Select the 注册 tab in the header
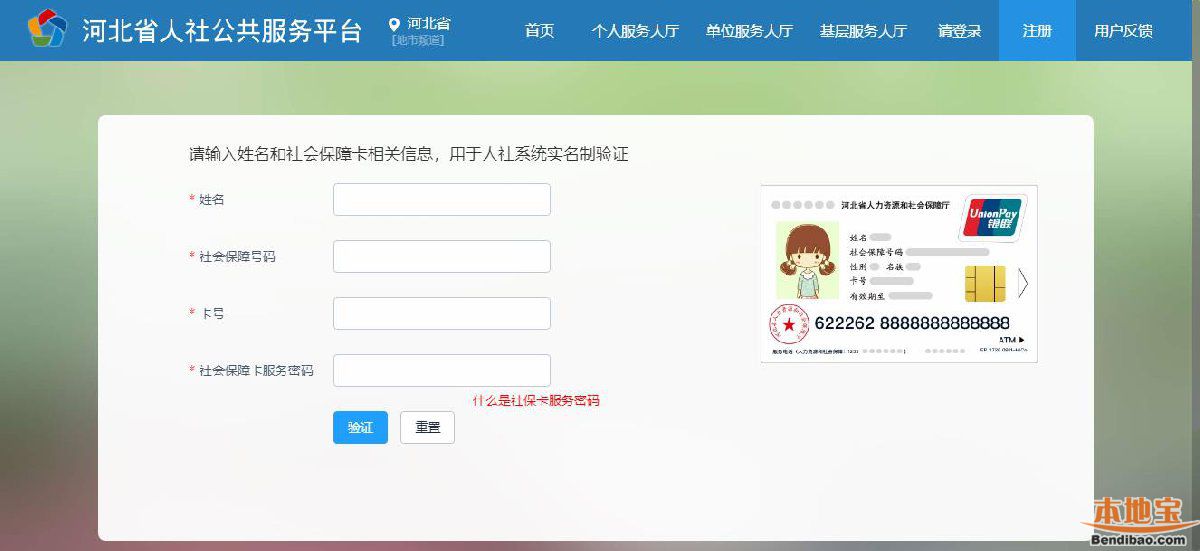Screen dimensions: 1200x551 [x=1037, y=30]
